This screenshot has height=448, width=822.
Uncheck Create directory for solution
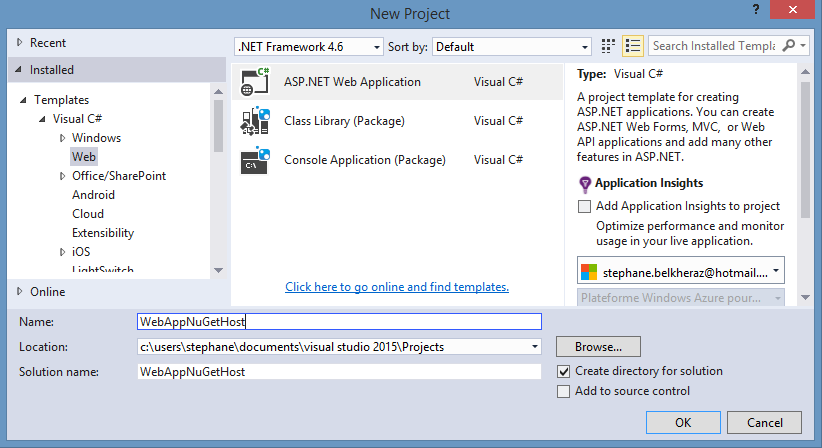coord(563,371)
